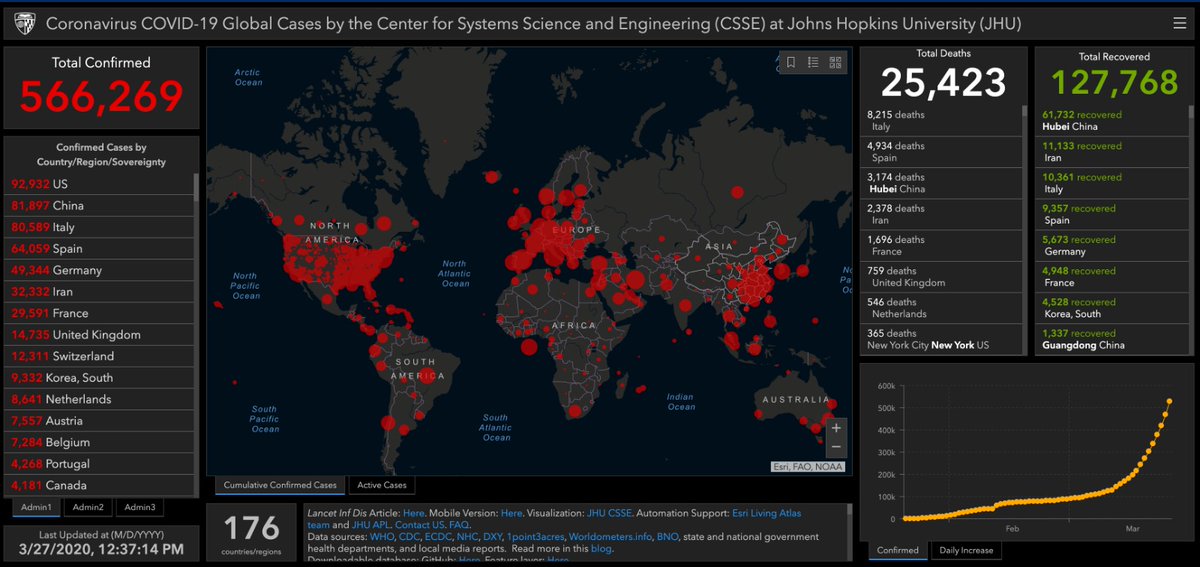This screenshot has height=567, width=1200.
Task: Show the Daily Increase chart tab
Action: pos(965,550)
